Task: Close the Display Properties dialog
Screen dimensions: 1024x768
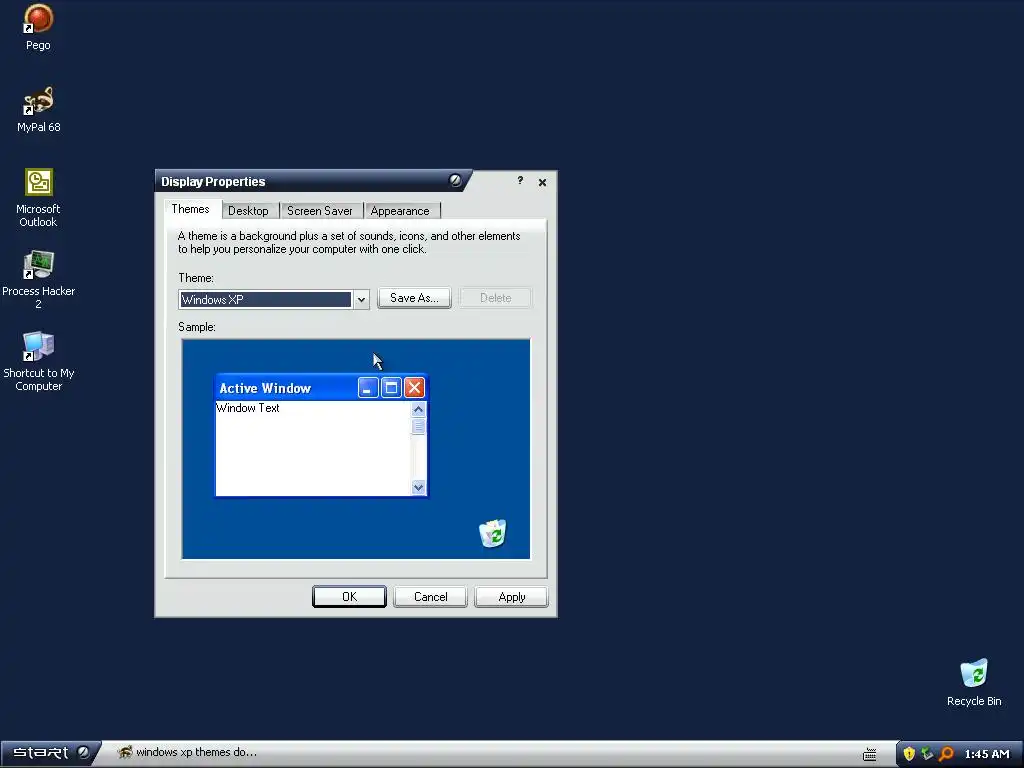Action: point(542,182)
